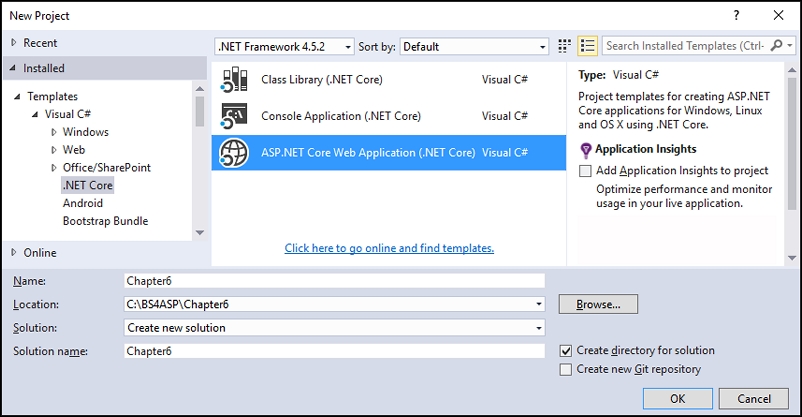Viewport: 802px width, 417px height.
Task: Select ASP.NET Core Web Application (.NET Core) template
Action: (389, 152)
